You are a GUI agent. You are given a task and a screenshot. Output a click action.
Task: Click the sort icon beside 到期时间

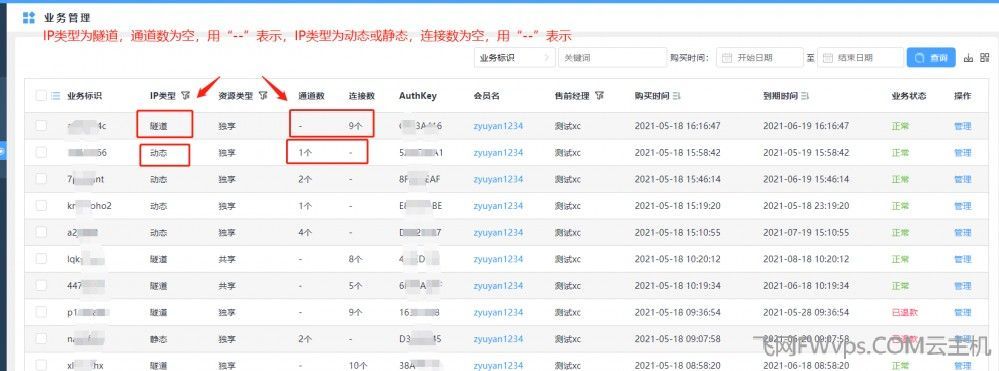tap(805, 96)
